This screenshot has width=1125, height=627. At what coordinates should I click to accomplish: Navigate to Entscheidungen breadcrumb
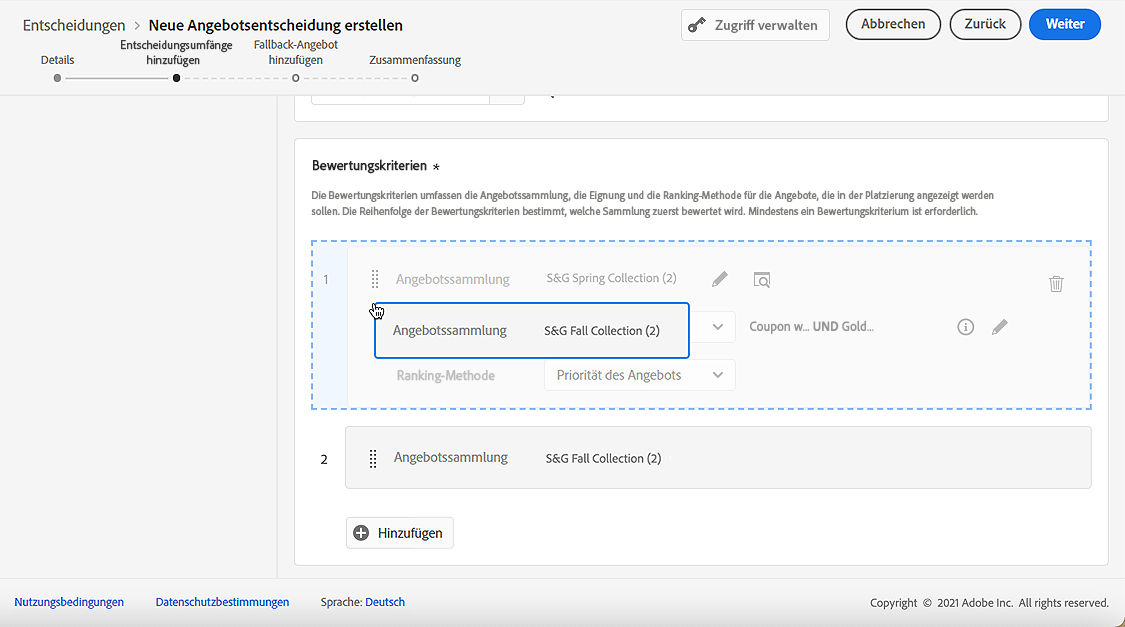pyautogui.click(x=74, y=25)
